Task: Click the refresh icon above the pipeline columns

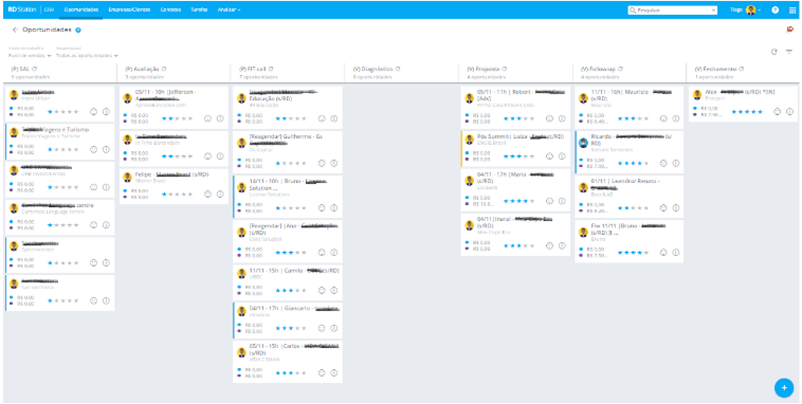Action: tap(774, 51)
